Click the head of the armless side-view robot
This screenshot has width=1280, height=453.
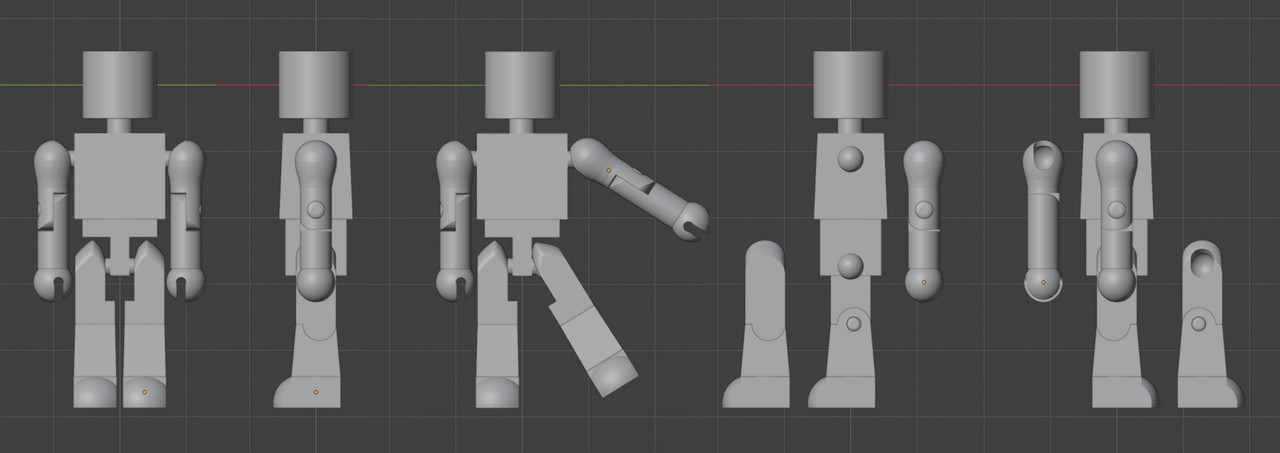tap(849, 85)
